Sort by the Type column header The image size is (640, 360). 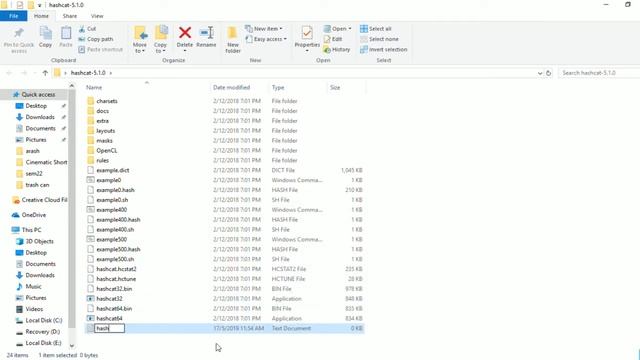(278, 87)
